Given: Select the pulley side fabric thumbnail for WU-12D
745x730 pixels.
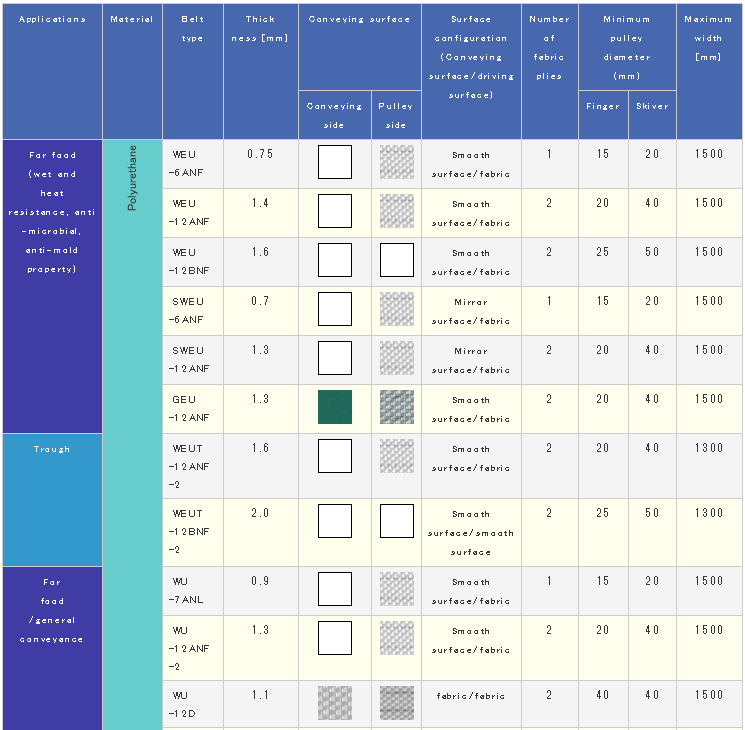Looking at the screenshot, I should (x=396, y=703).
